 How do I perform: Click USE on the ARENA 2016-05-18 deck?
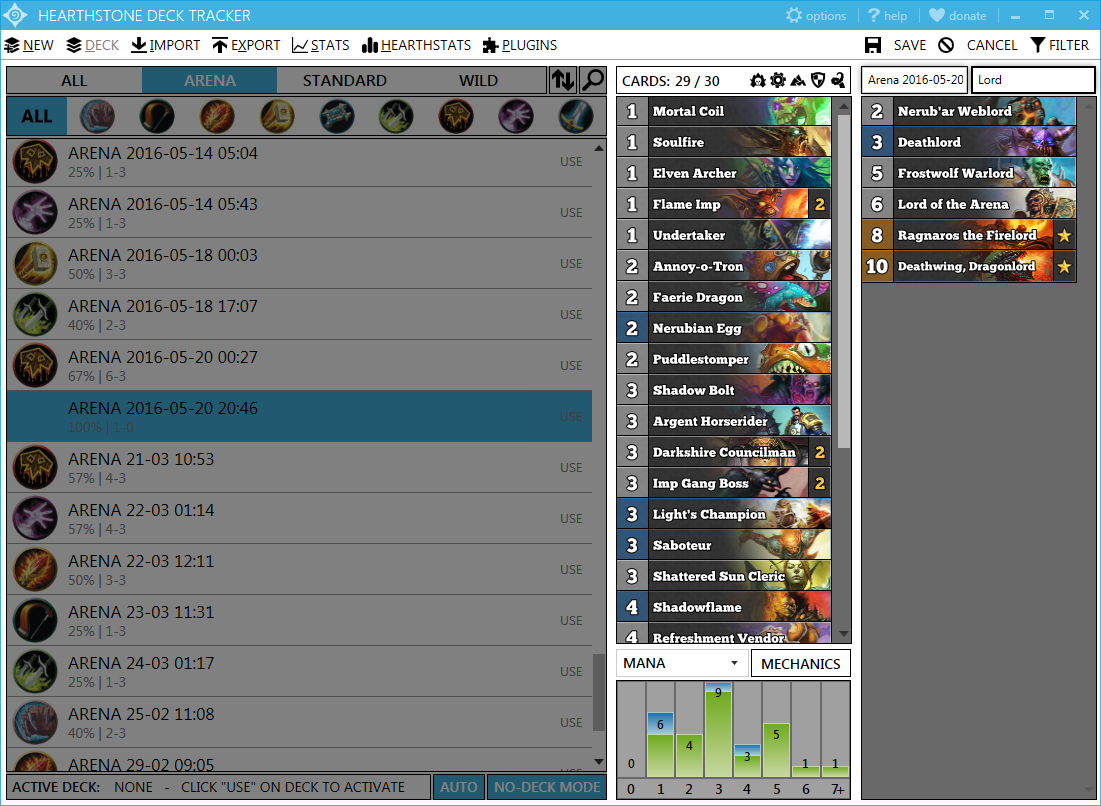[571, 264]
